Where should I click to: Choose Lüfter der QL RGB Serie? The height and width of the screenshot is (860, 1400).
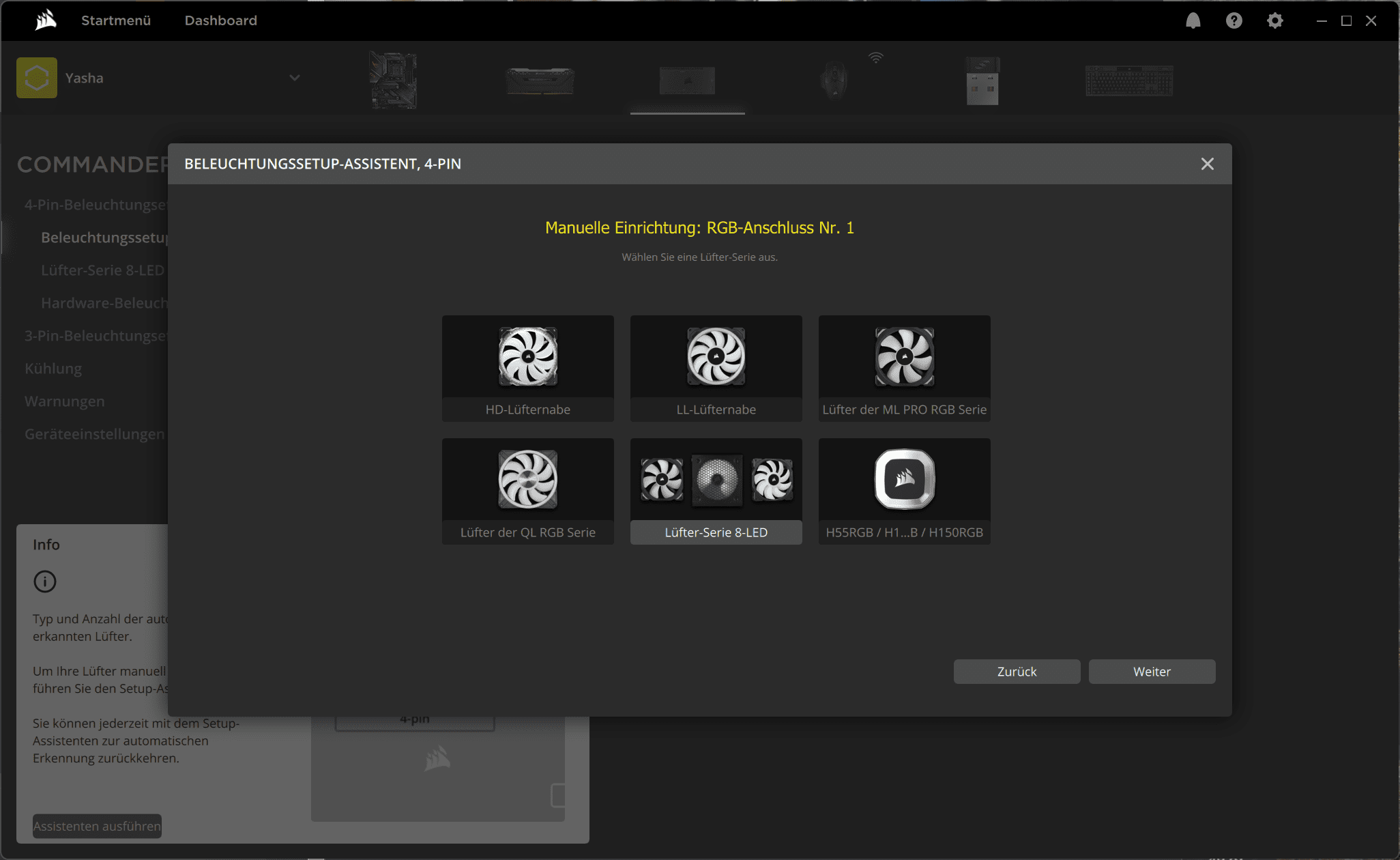(x=528, y=491)
